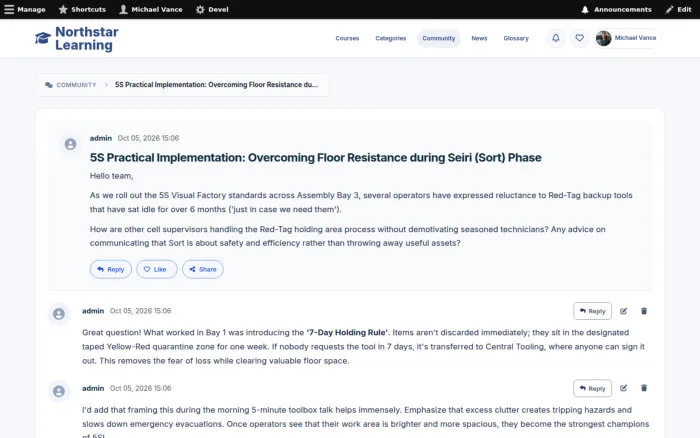Delete the toolbox talk comment
700x438 pixels.
(x=644, y=388)
